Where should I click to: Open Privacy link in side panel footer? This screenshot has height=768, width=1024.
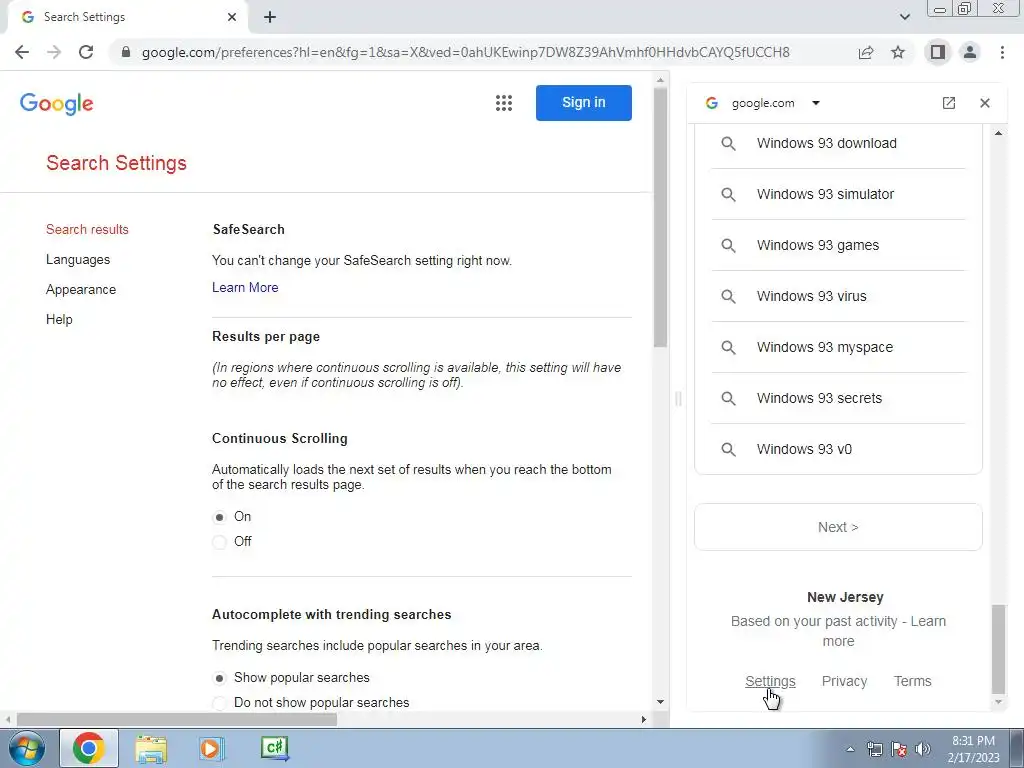click(x=844, y=681)
